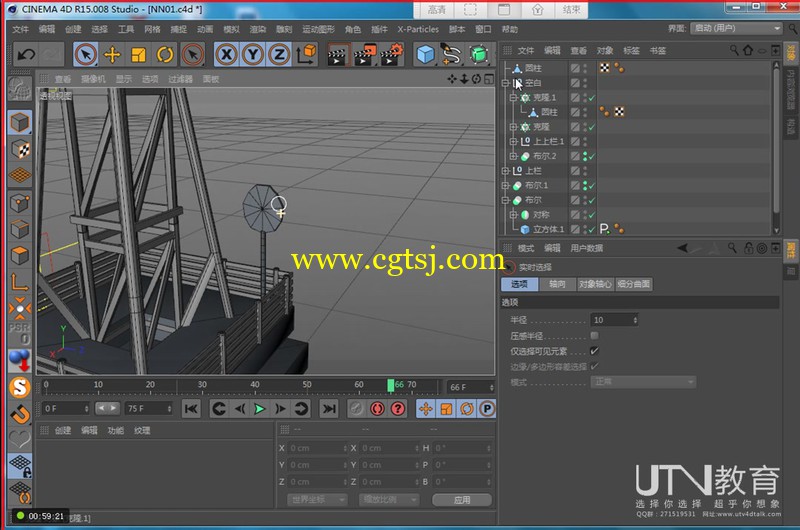Open the 创建 material manager menu
Screen dimensions: 800x530
63,431
